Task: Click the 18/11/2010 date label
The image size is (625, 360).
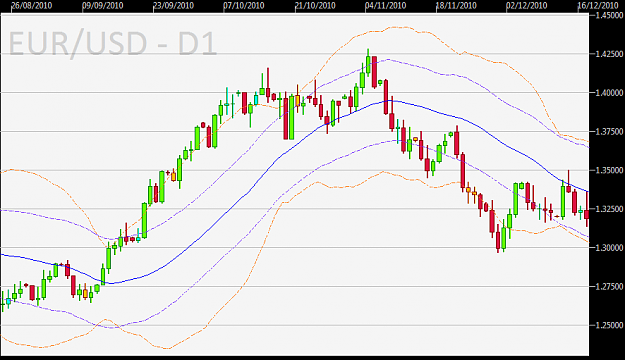Action: [456, 6]
